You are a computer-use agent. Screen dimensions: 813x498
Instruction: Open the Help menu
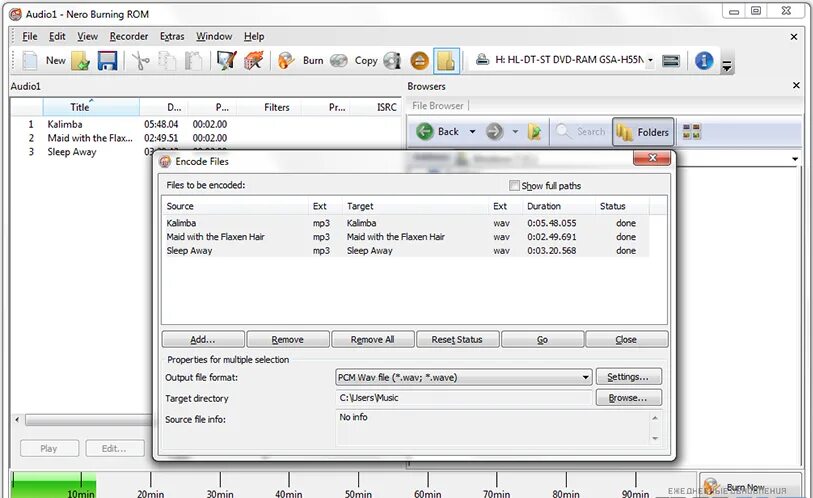pyautogui.click(x=254, y=36)
